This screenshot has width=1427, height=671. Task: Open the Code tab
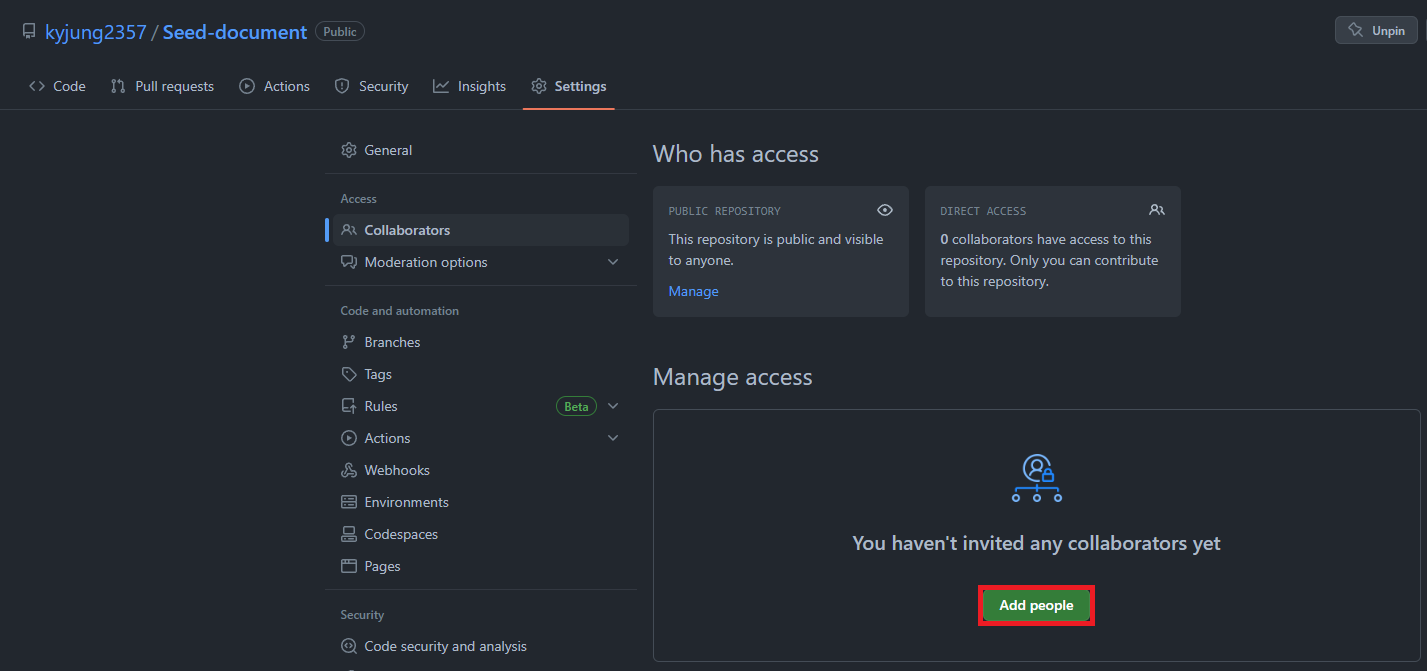(x=57, y=86)
